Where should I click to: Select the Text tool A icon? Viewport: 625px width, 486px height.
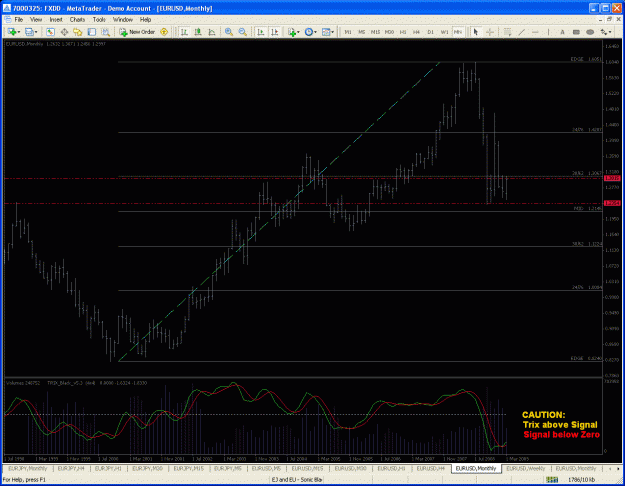(562, 32)
